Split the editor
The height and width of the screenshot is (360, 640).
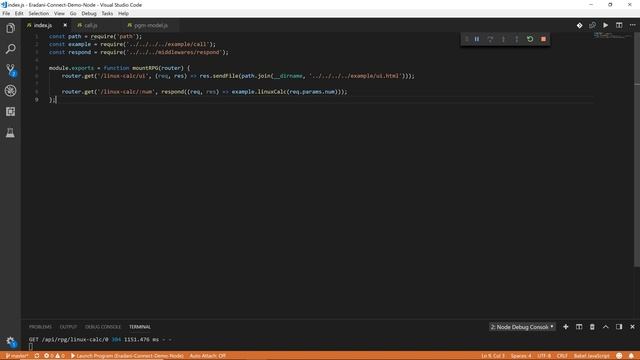click(619, 25)
